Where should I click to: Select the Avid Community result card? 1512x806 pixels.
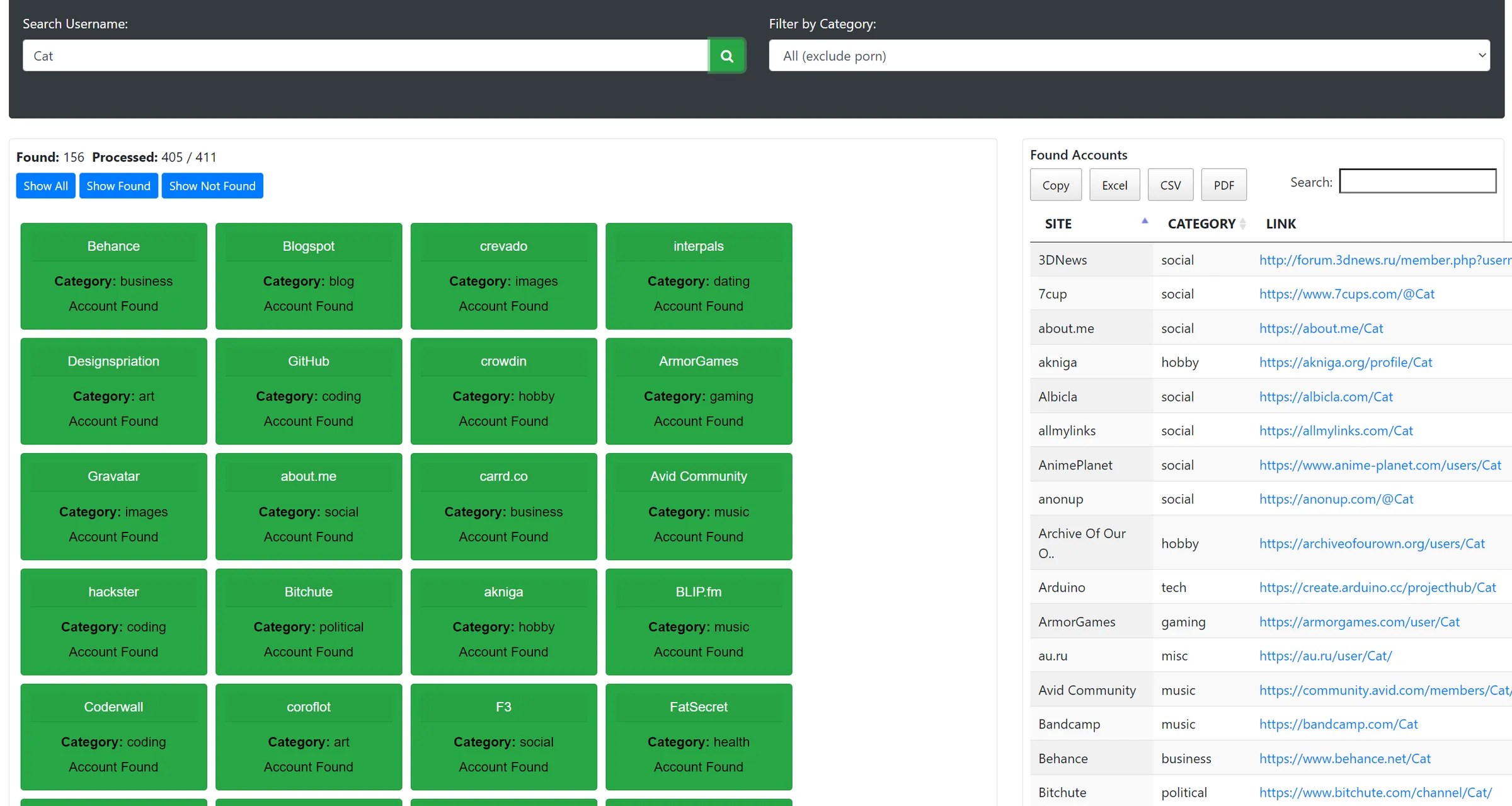pyautogui.click(x=699, y=507)
